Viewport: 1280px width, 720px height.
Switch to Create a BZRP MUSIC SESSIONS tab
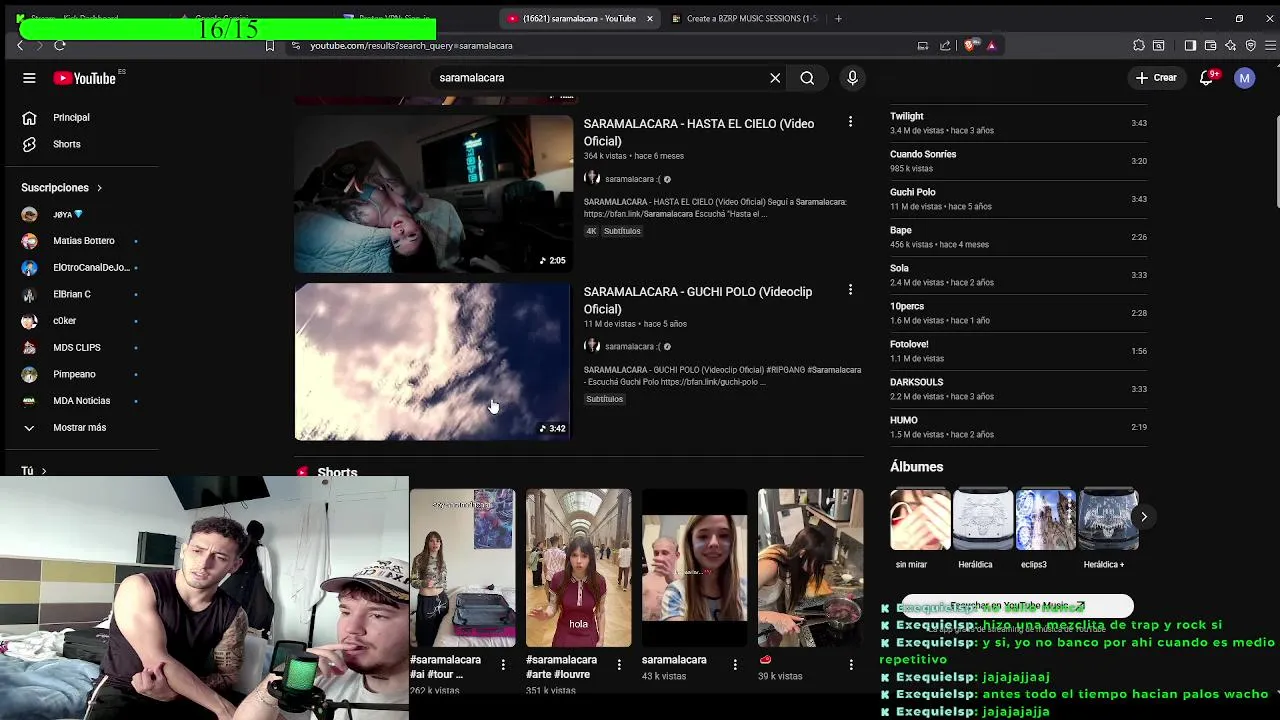(745, 18)
